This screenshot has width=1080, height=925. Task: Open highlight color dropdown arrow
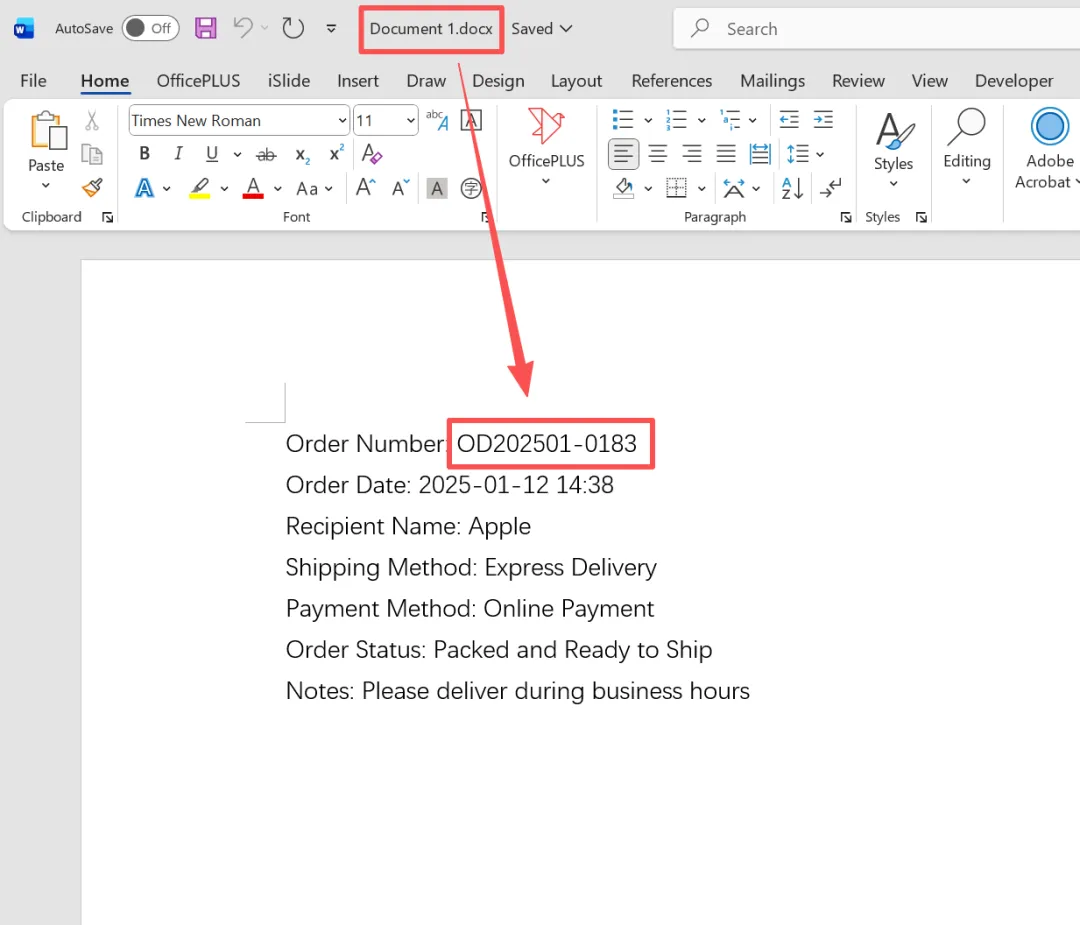(x=225, y=189)
